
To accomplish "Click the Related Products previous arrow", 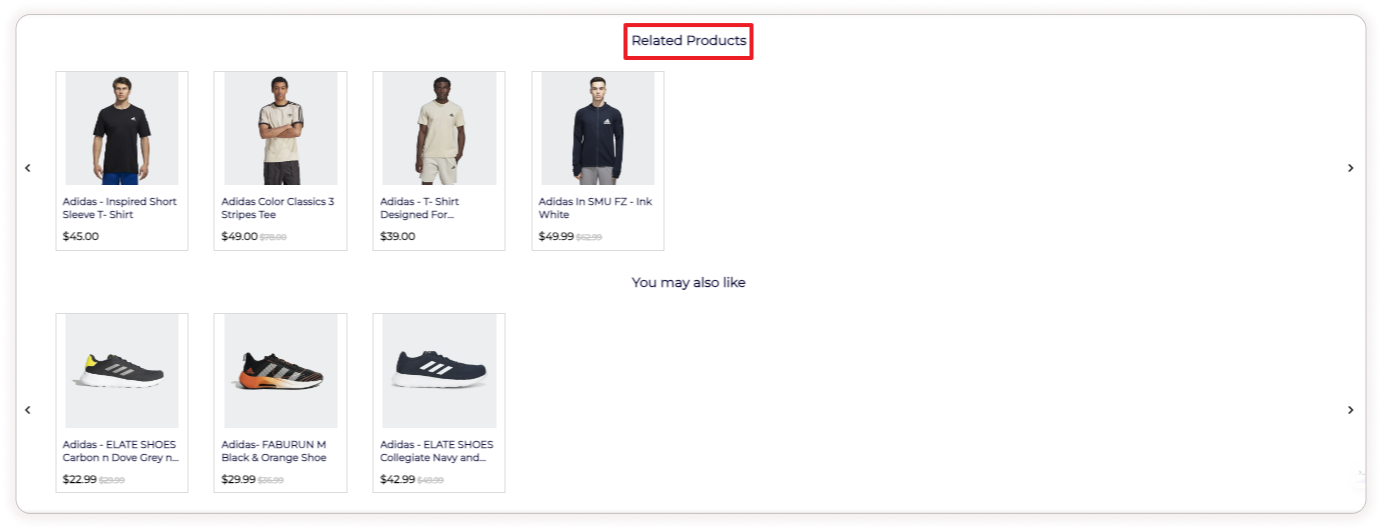I will 28,168.
